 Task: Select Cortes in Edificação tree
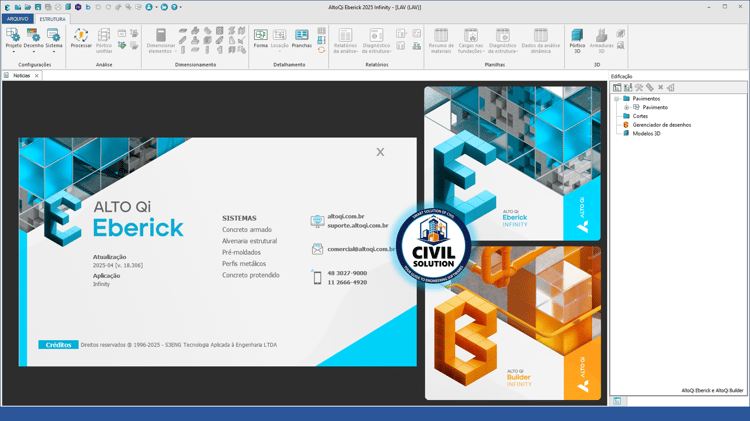(640, 116)
